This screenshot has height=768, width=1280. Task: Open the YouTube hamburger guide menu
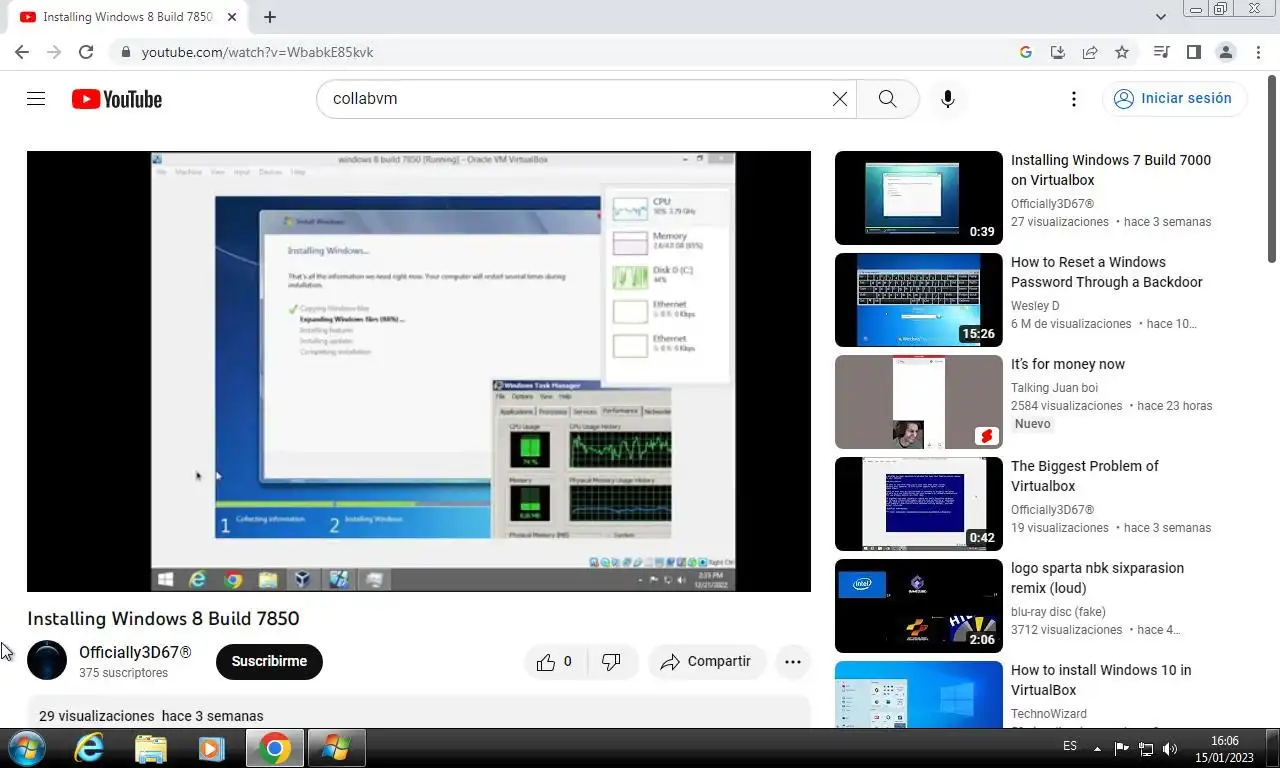(36, 99)
